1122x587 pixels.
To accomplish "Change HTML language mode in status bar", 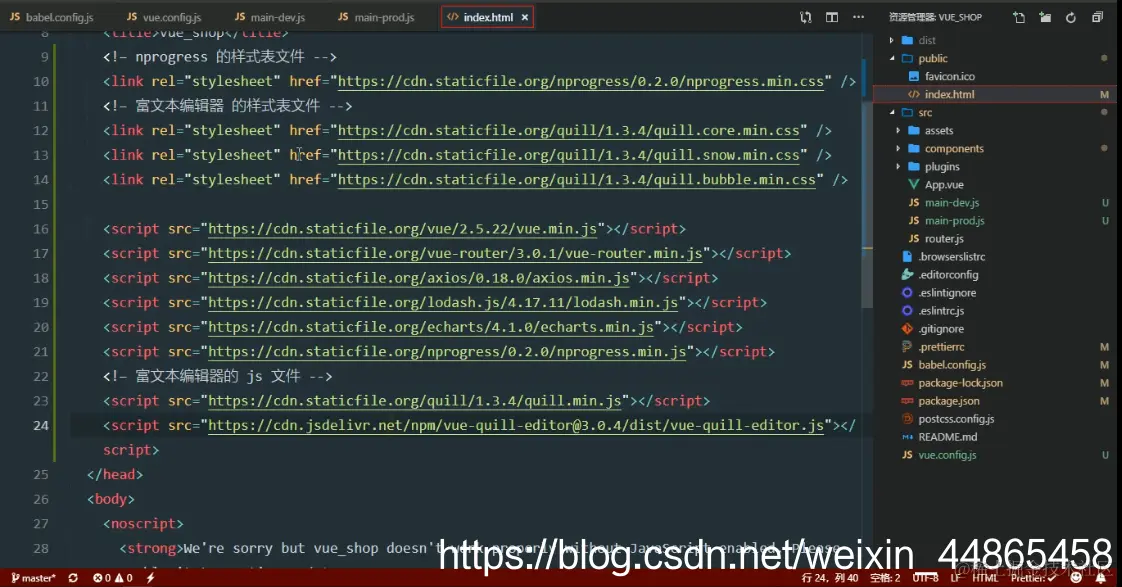I will (x=985, y=578).
